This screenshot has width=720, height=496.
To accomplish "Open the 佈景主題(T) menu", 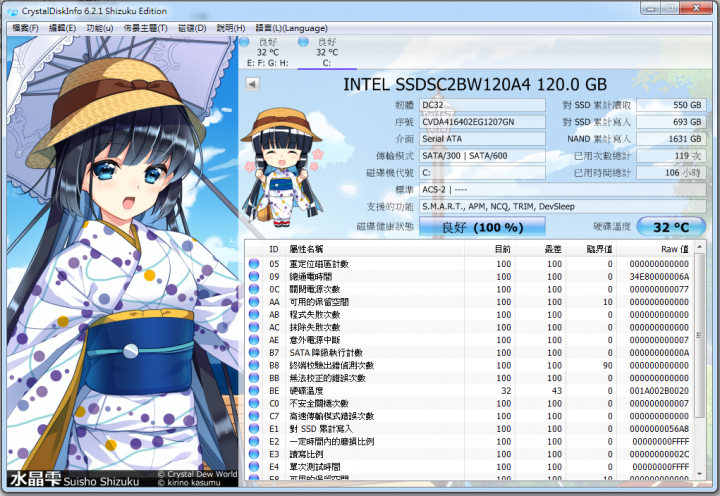I will (x=146, y=28).
